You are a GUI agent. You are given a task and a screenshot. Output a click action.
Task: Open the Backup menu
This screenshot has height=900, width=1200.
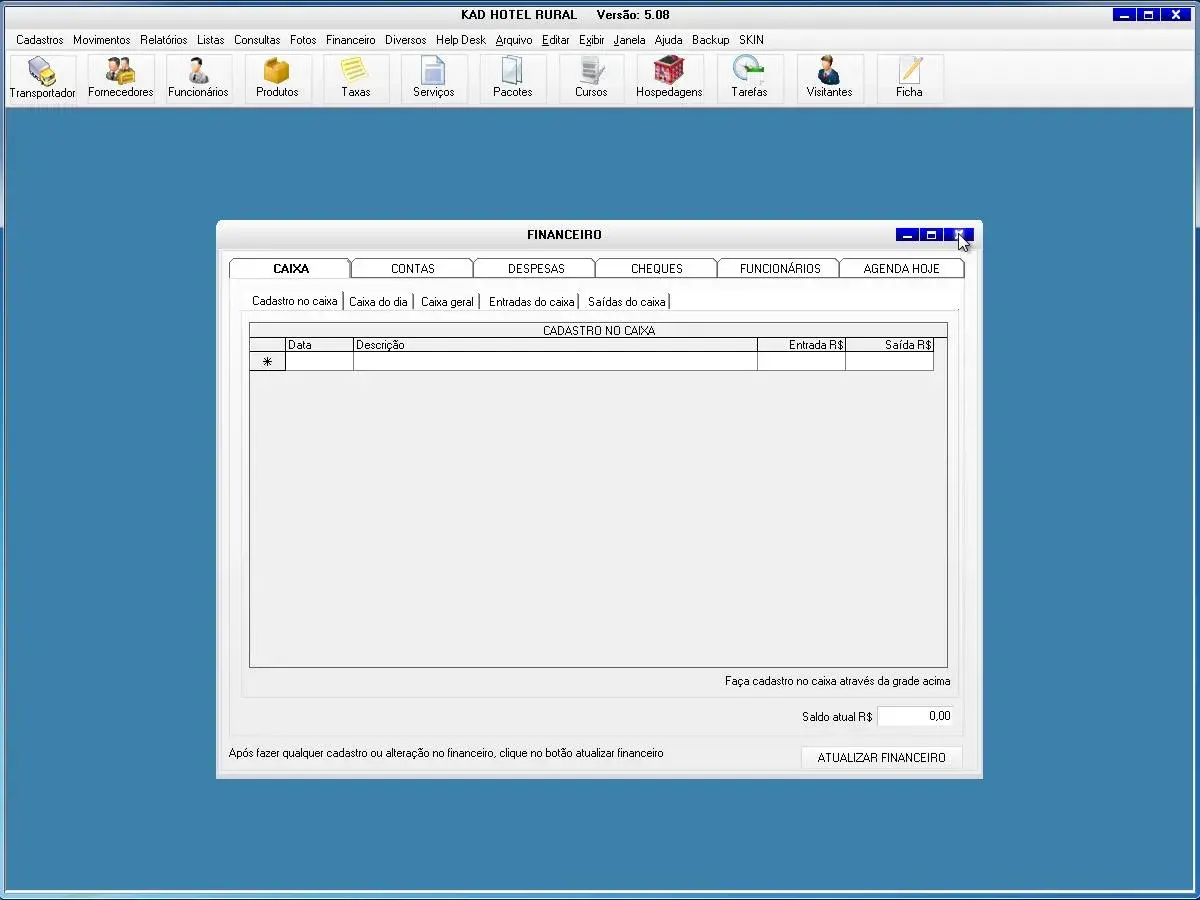(x=711, y=40)
